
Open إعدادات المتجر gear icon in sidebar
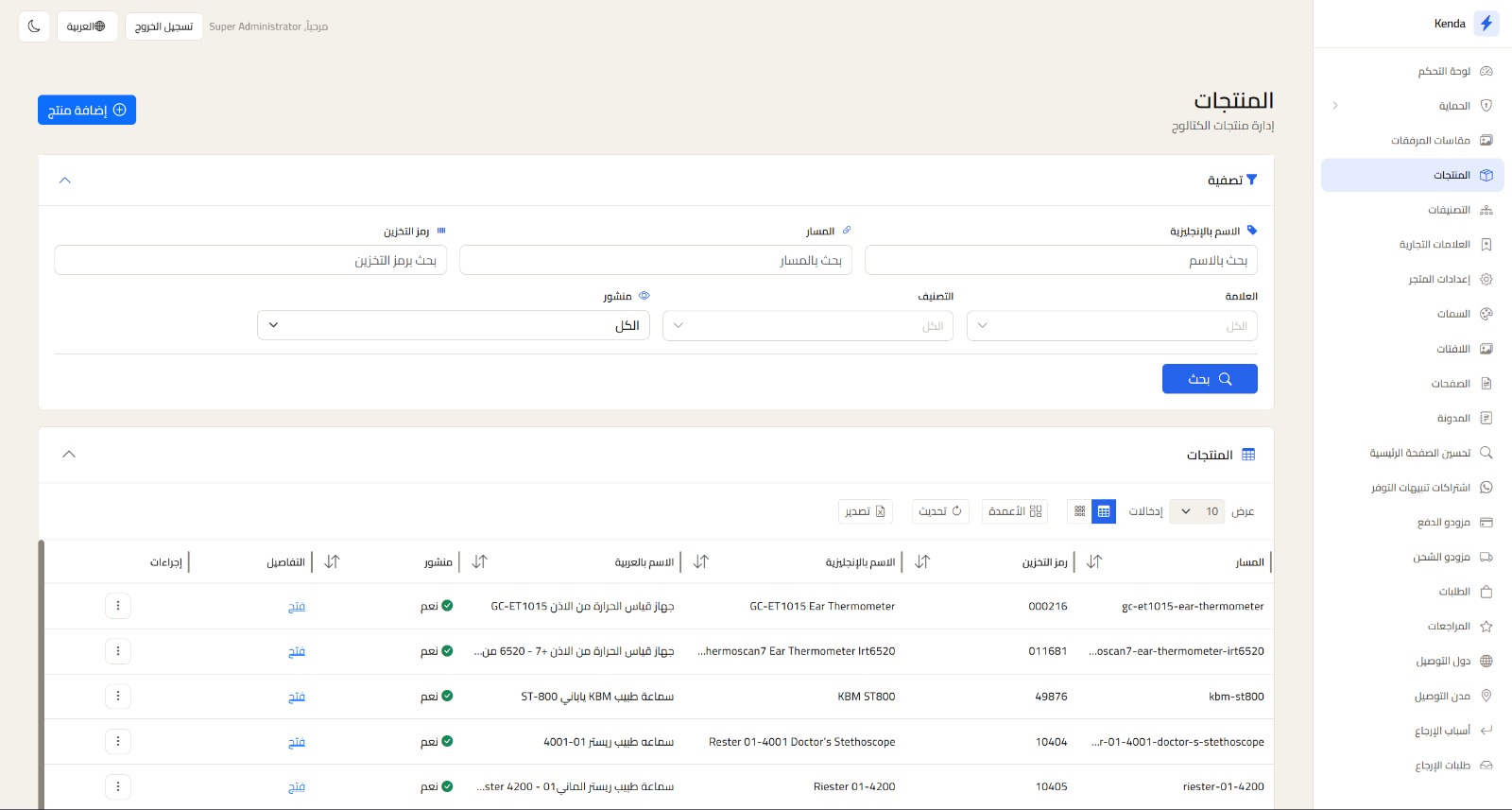click(1486, 279)
